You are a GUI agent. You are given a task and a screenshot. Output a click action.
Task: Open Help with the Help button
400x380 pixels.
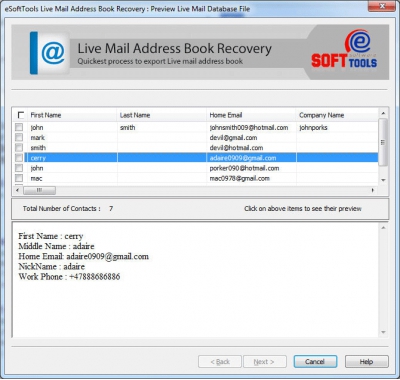tap(367, 362)
